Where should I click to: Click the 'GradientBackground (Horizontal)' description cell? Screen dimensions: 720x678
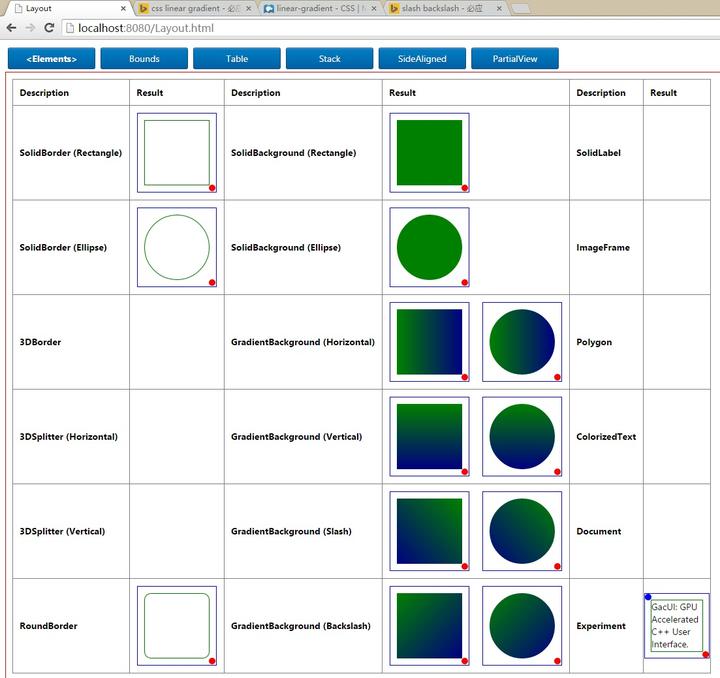point(303,342)
